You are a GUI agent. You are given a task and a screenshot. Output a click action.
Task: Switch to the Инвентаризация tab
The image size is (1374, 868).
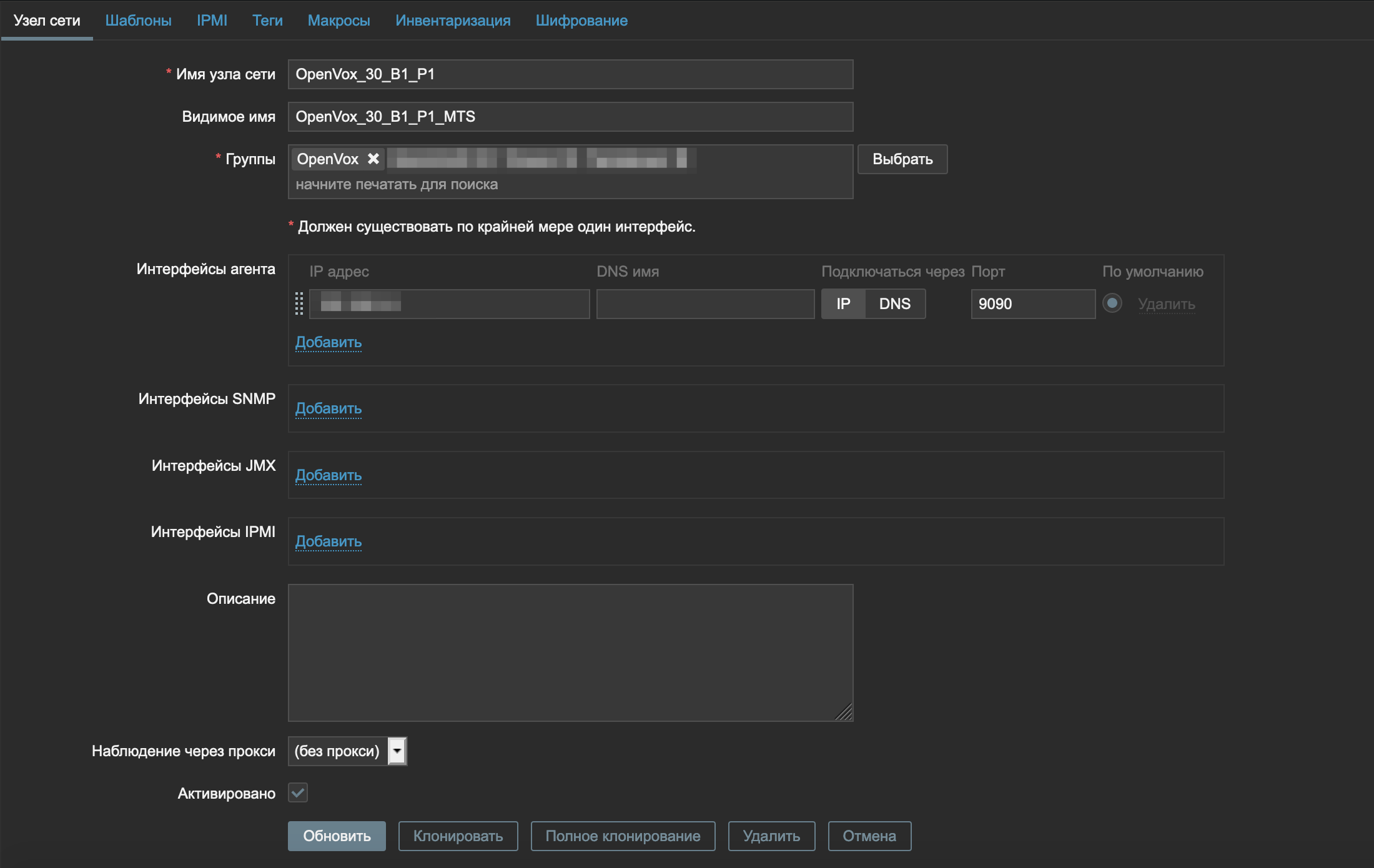[x=453, y=21]
